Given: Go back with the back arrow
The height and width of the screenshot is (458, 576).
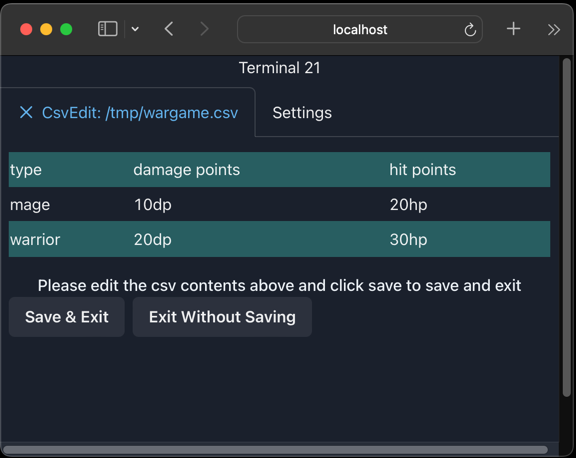Looking at the screenshot, I should click(x=169, y=29).
